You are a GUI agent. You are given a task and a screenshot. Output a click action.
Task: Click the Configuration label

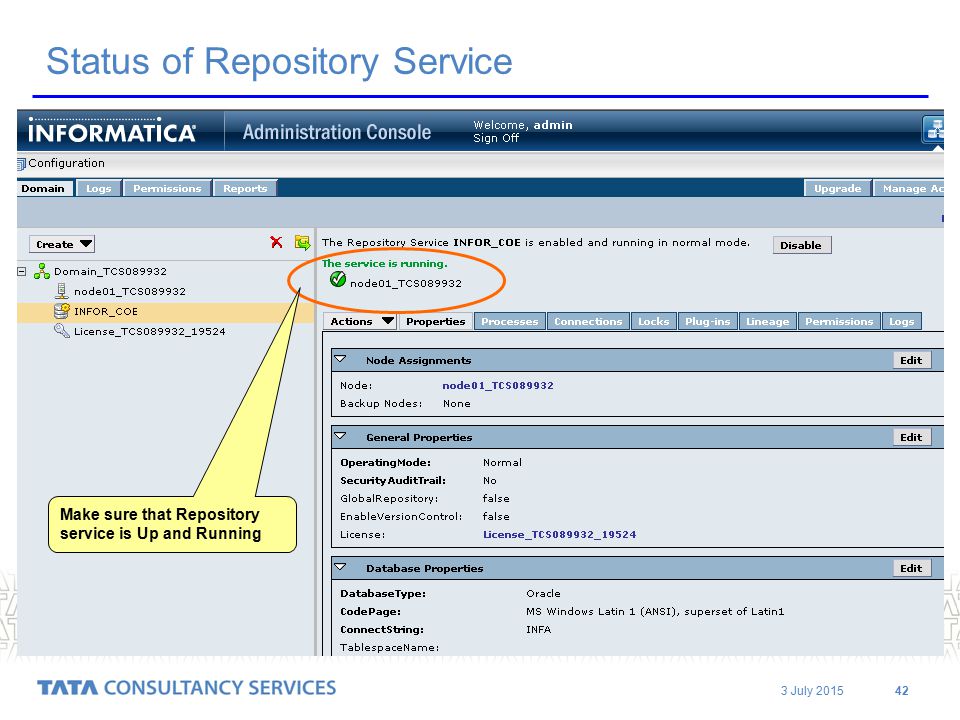[x=66, y=163]
